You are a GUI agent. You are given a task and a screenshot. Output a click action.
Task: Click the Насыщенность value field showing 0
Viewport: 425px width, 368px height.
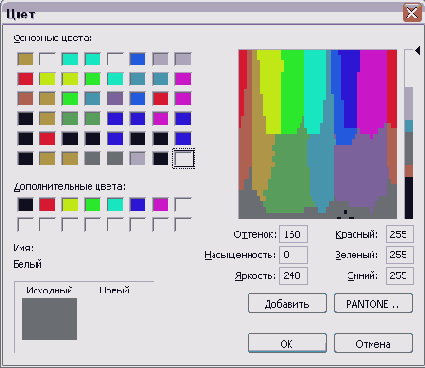click(293, 255)
